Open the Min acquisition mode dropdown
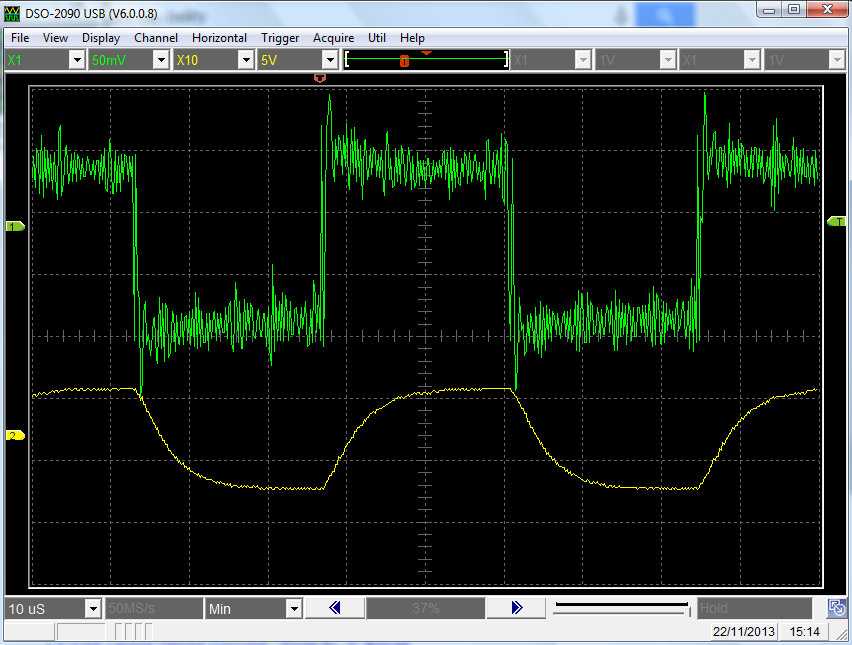The width and height of the screenshot is (852, 645). 293,608
